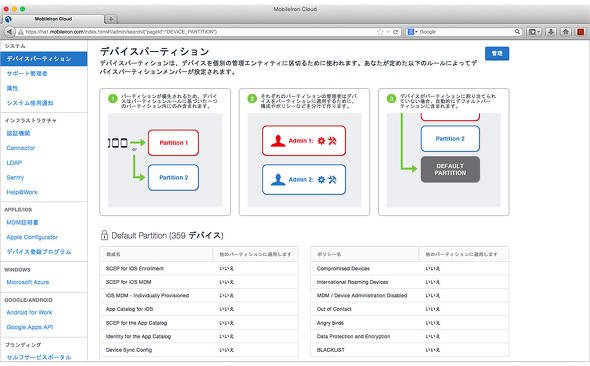590x366 pixels.
Task: Open Google Apps API in the sidebar
Action: coord(30,327)
